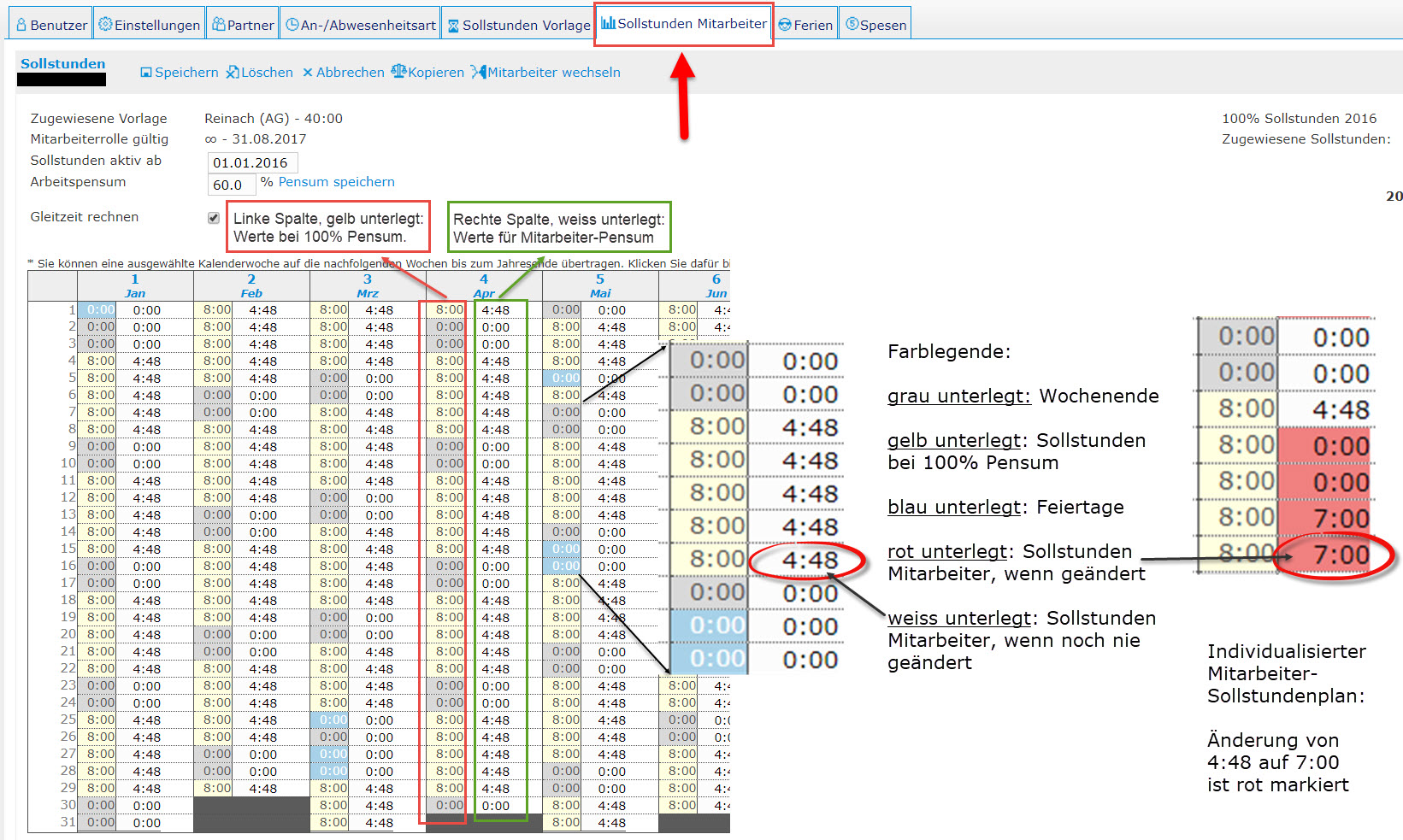Viewport: 1403px width, 840px height.
Task: Open the Spesen tab
Action: pos(875,25)
